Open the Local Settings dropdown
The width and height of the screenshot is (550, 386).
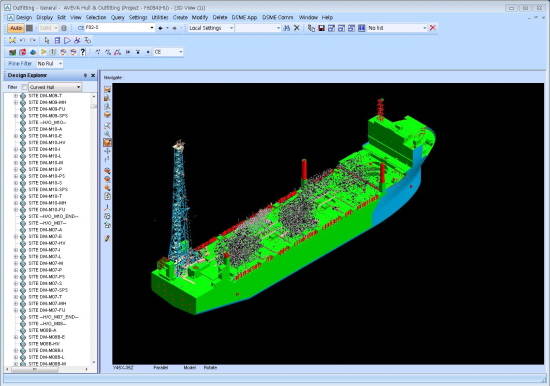click(211, 28)
